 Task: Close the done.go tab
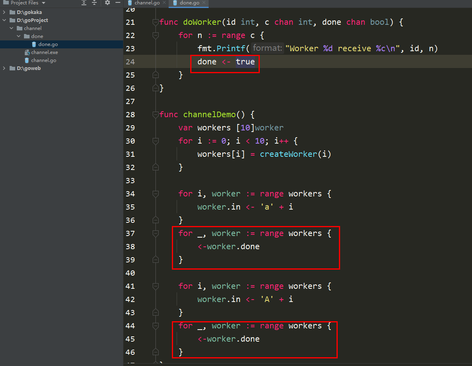(204, 3)
